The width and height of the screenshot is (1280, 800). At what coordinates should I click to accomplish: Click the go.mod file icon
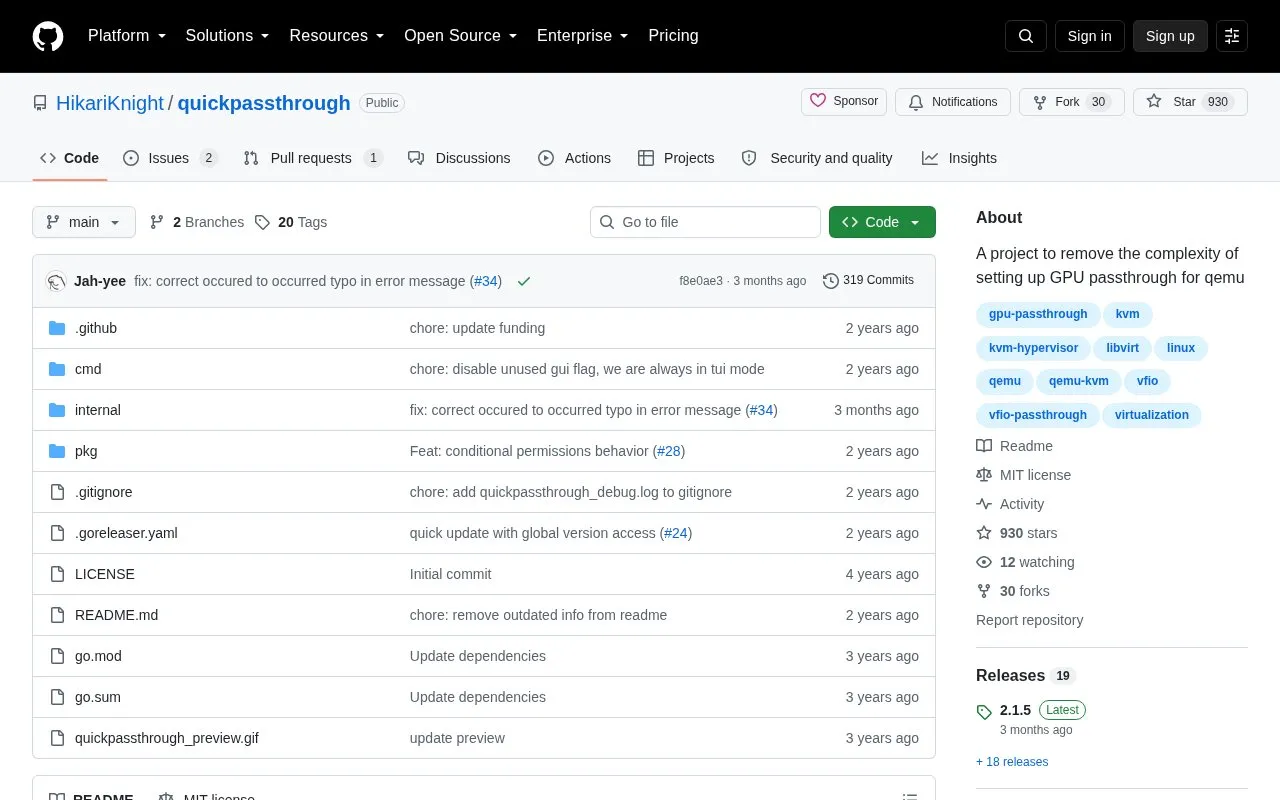tap(57, 656)
